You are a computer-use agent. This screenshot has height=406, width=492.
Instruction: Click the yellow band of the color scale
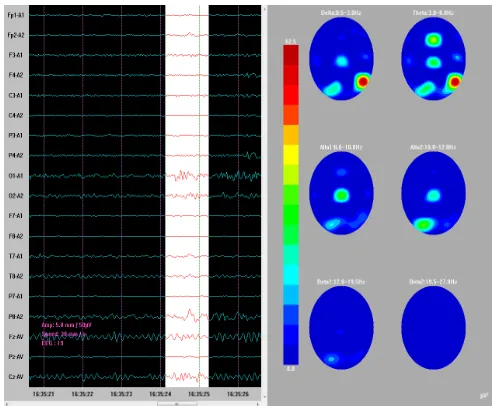click(291, 155)
